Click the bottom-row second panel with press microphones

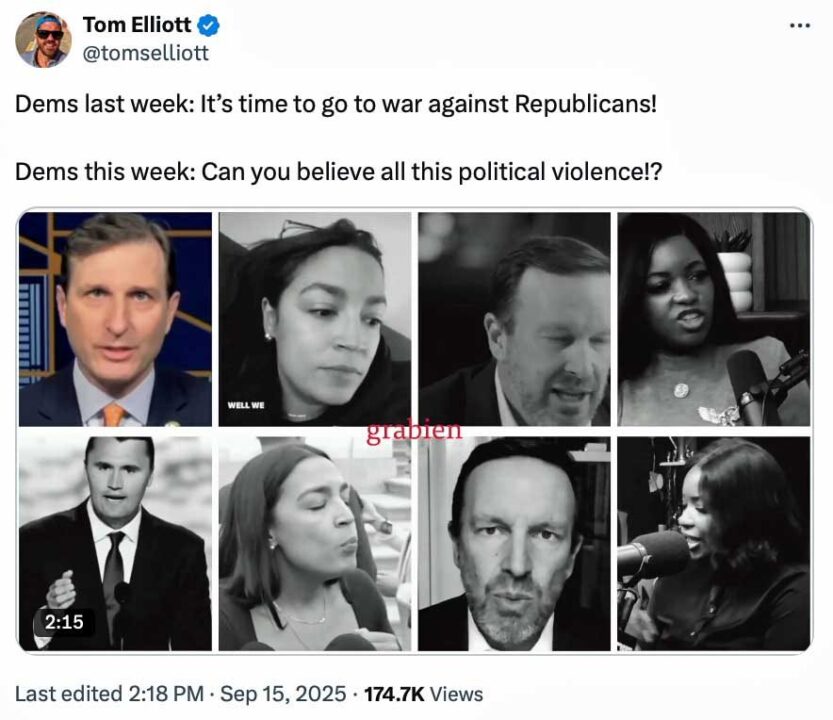click(314, 544)
